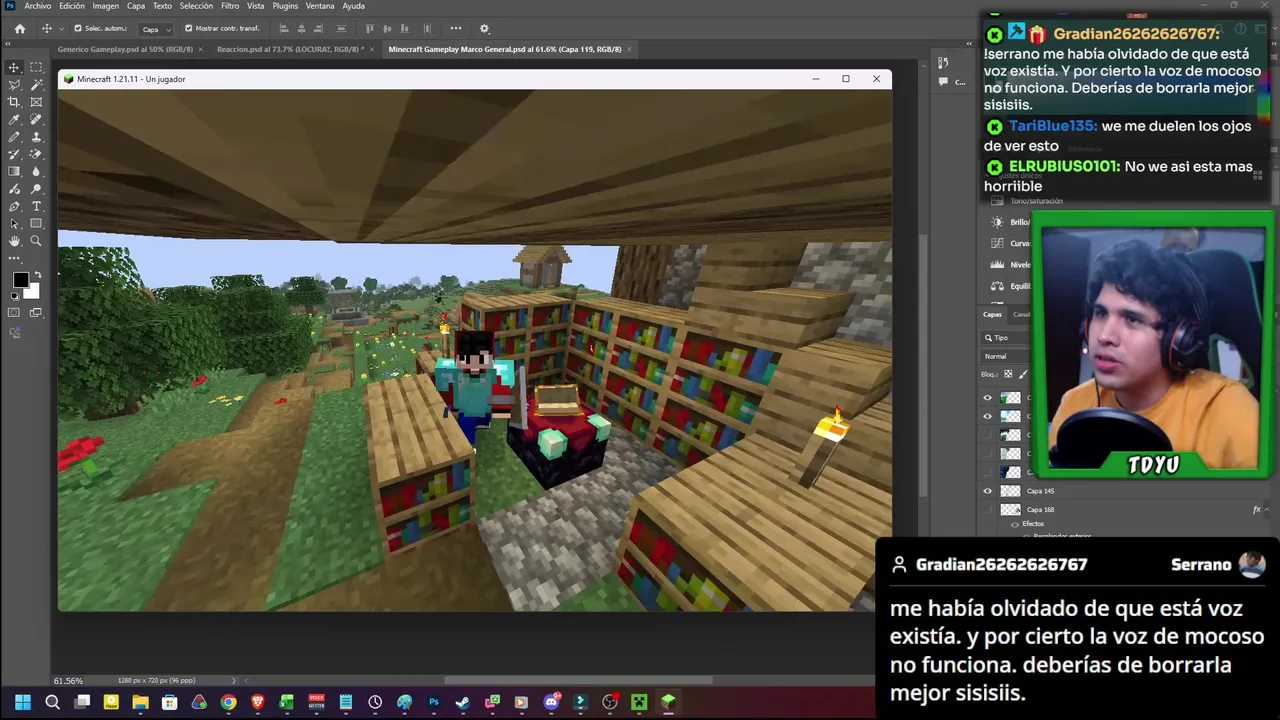Image resolution: width=1280 pixels, height=720 pixels.
Task: Select the Blur tool
Action: 36,171
